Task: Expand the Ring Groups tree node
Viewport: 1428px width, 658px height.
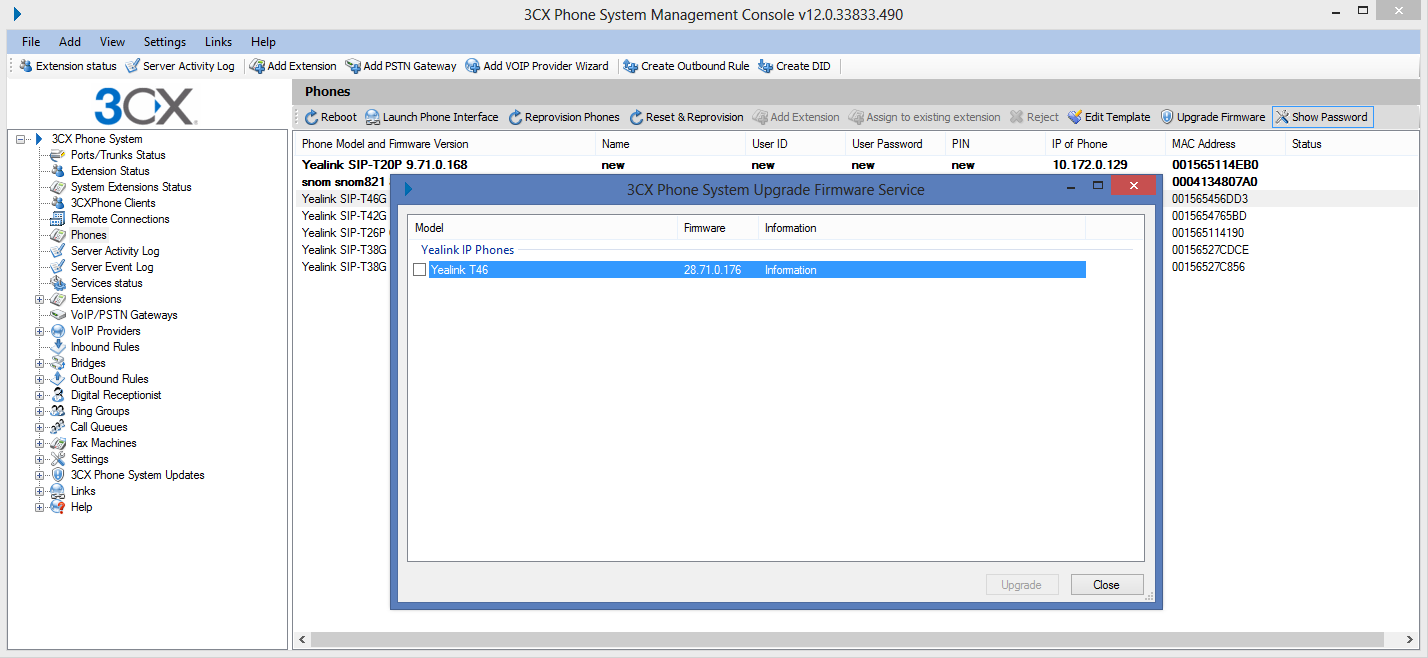Action: (x=40, y=411)
